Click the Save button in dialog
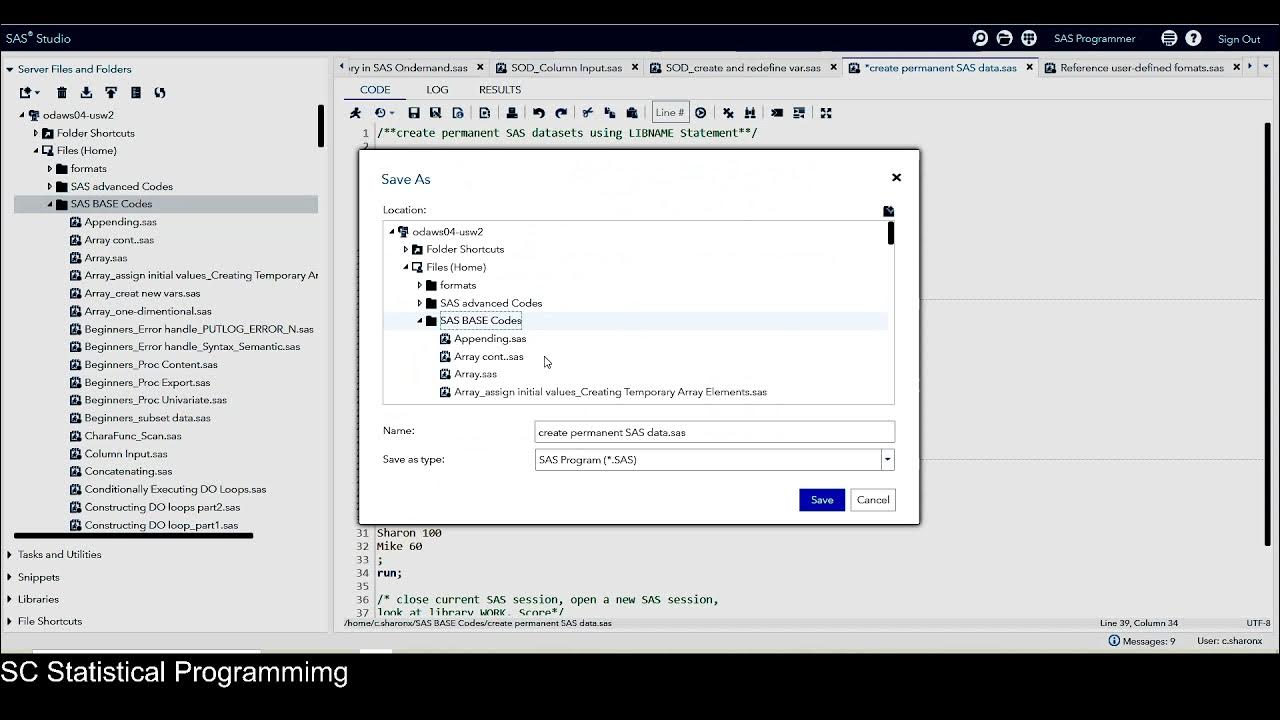 coord(822,500)
